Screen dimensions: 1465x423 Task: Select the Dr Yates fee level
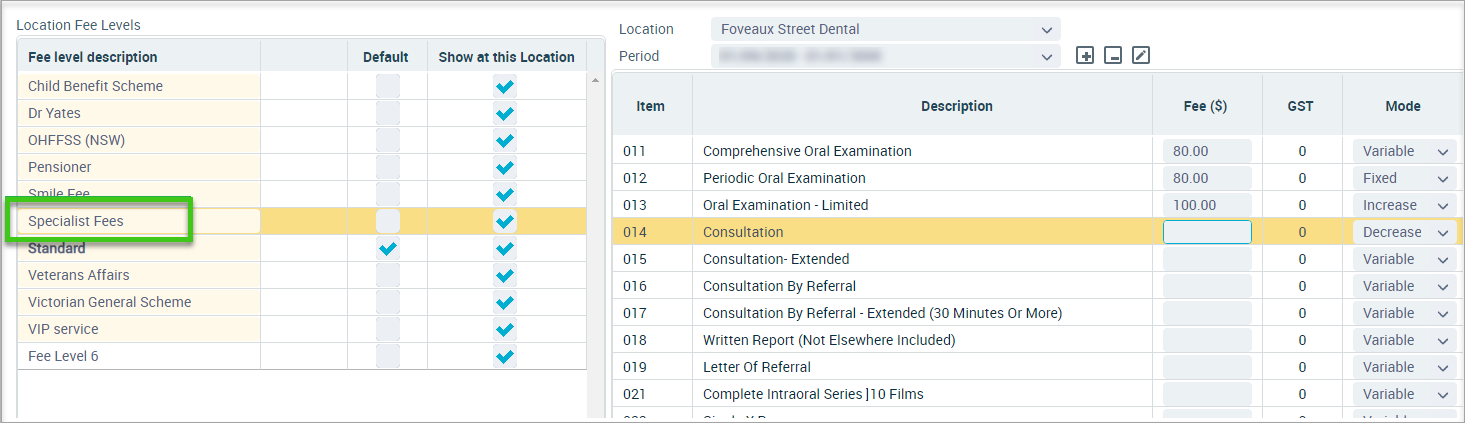(139, 113)
